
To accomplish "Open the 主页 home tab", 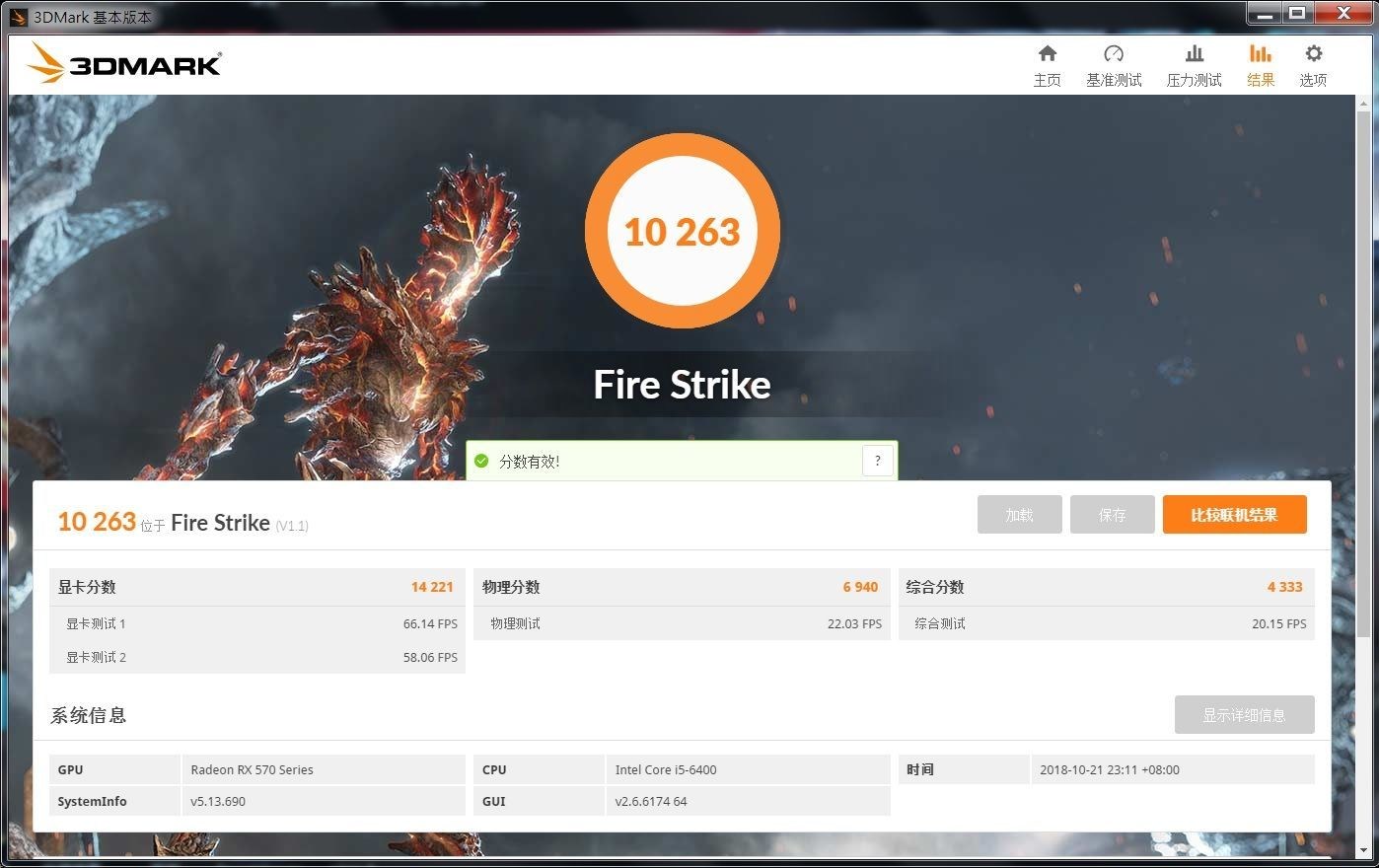I will point(1047,66).
